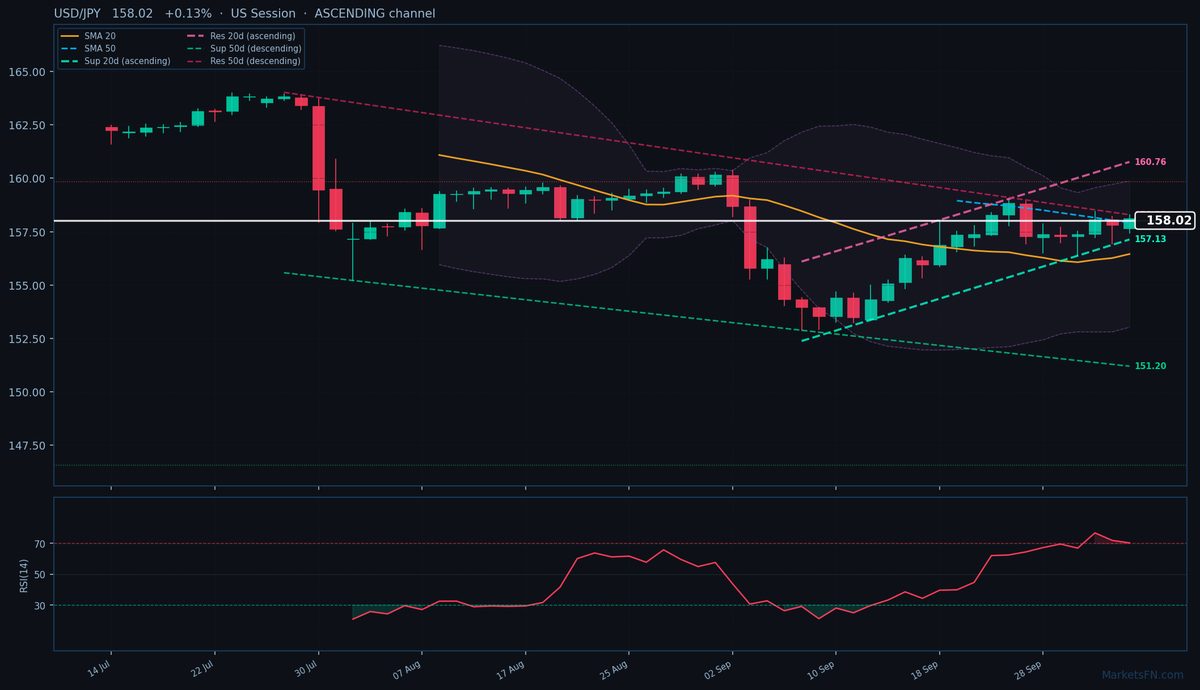The width and height of the screenshot is (1200, 690).
Task: Click the ASCENDING channel text in title
Action: coord(375,14)
